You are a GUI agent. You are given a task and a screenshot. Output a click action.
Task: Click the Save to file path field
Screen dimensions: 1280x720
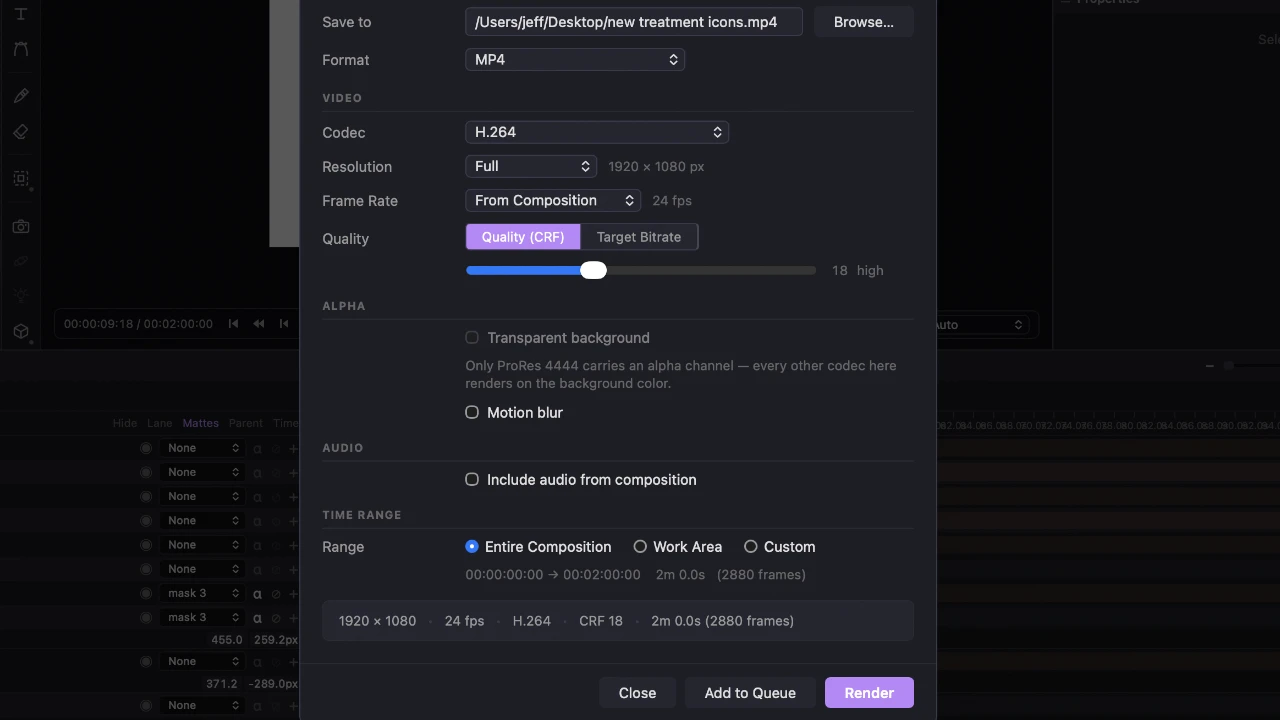click(634, 22)
